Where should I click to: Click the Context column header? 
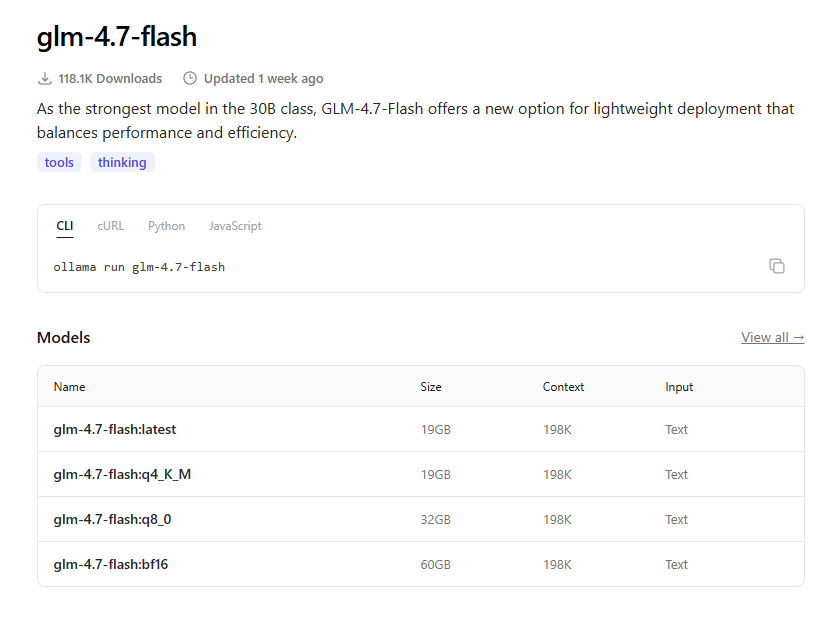pos(563,387)
